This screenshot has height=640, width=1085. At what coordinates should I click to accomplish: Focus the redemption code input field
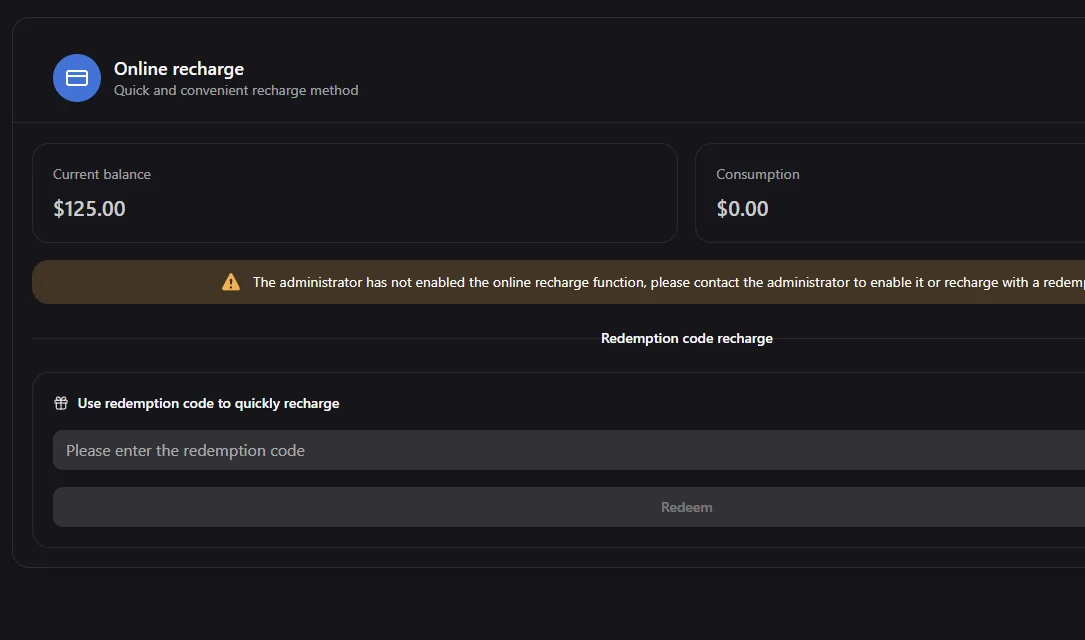[569, 450]
